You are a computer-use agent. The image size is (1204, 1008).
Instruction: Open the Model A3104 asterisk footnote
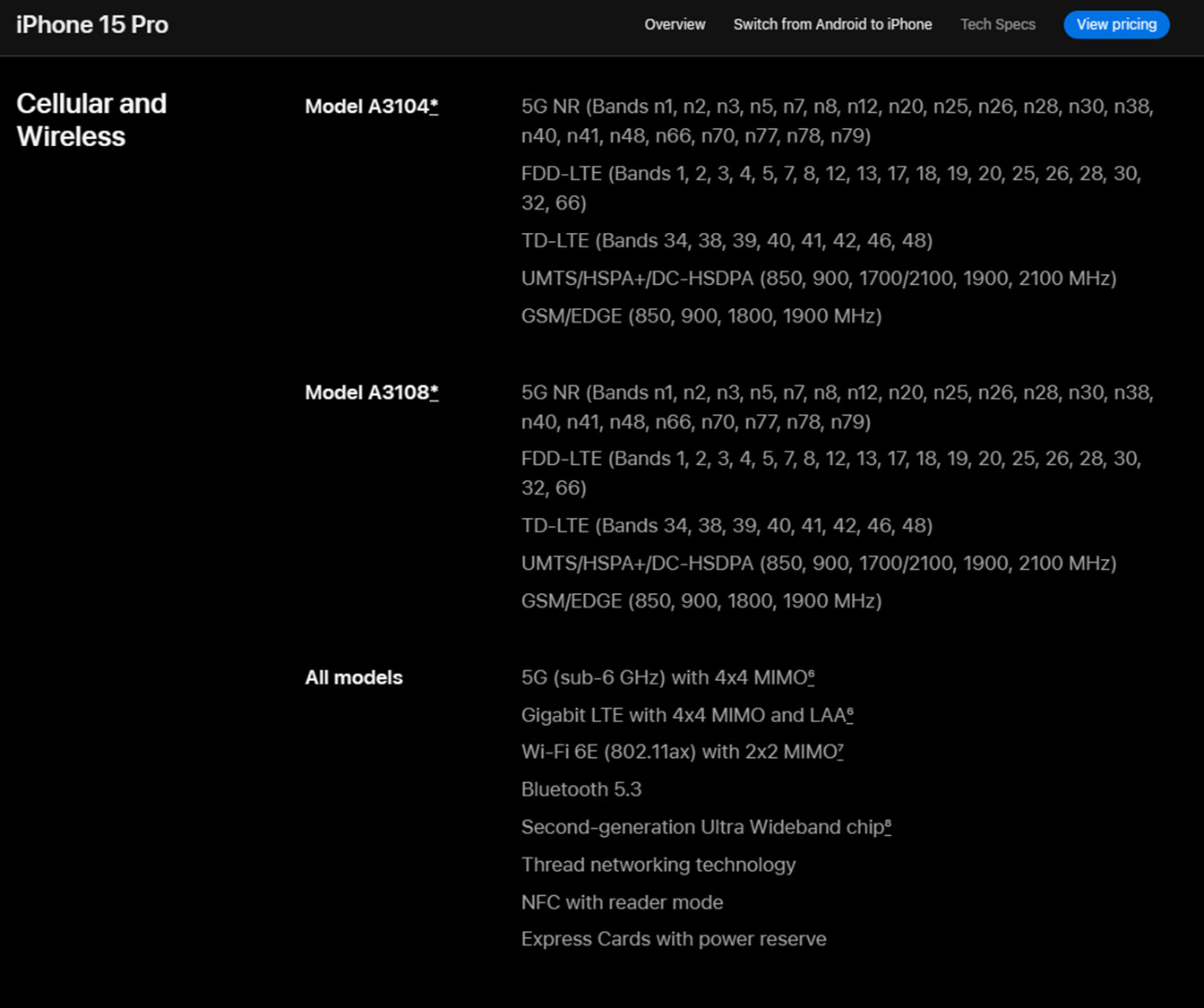click(434, 106)
